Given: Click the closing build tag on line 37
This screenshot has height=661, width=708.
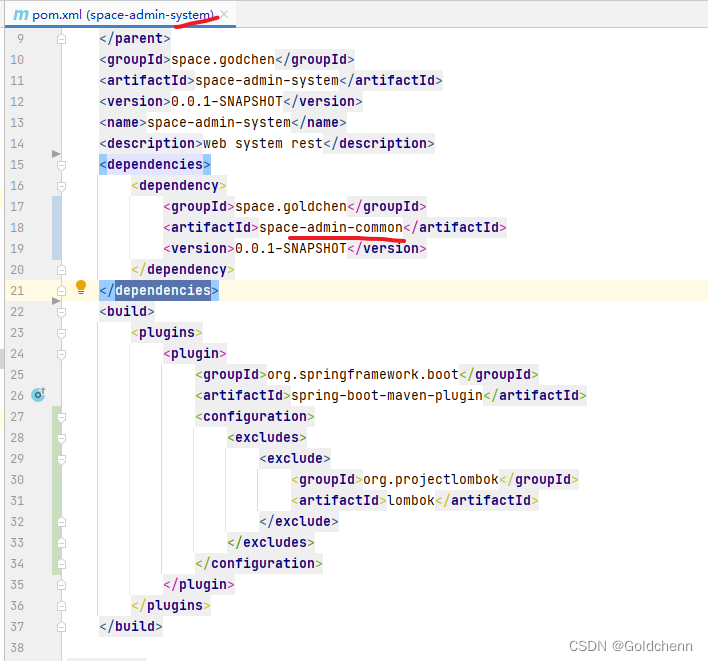Looking at the screenshot, I should [x=131, y=626].
